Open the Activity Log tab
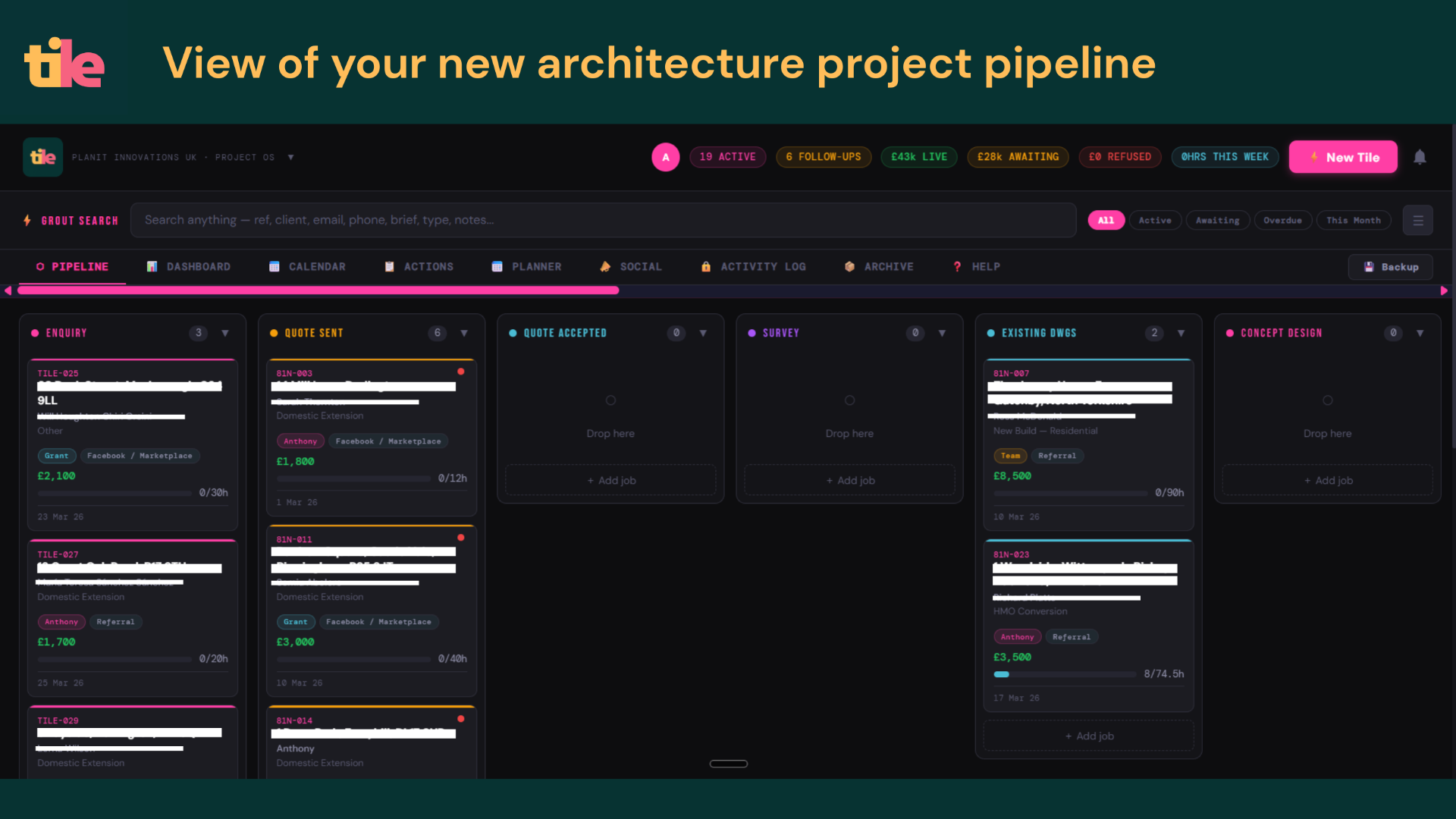 pyautogui.click(x=754, y=267)
